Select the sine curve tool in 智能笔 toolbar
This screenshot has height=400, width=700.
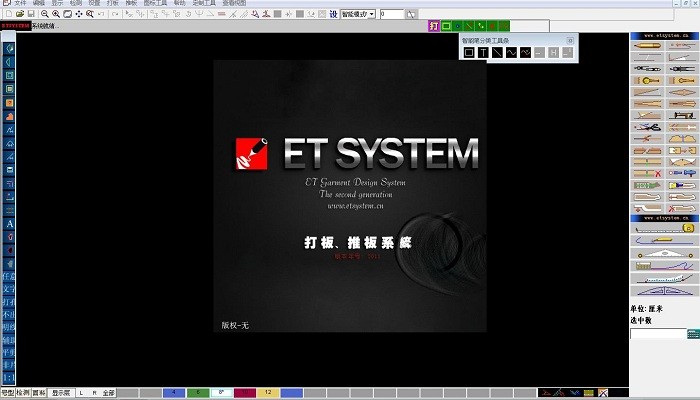[511, 53]
